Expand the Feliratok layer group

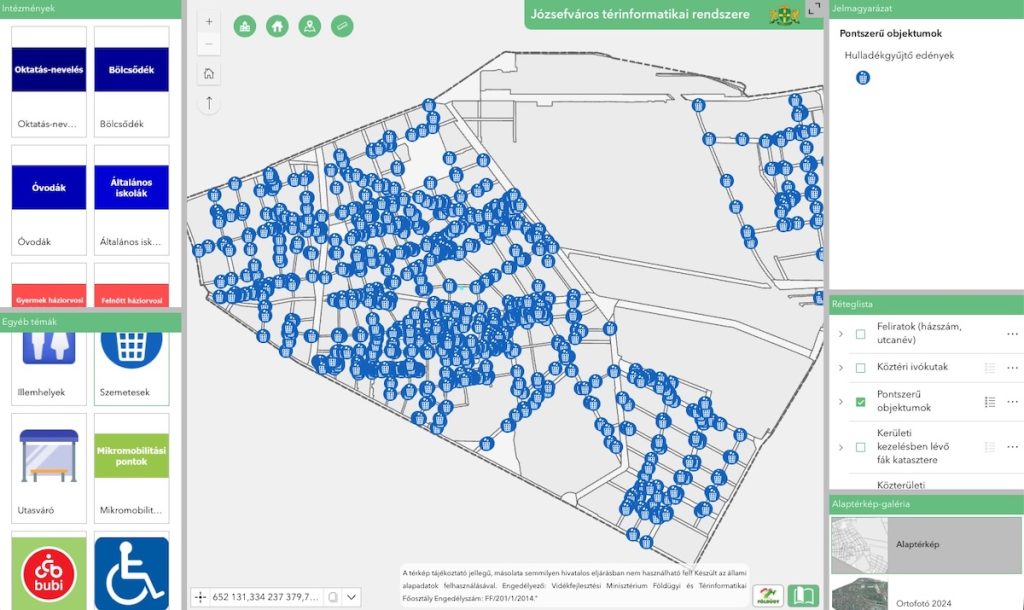coord(841,334)
